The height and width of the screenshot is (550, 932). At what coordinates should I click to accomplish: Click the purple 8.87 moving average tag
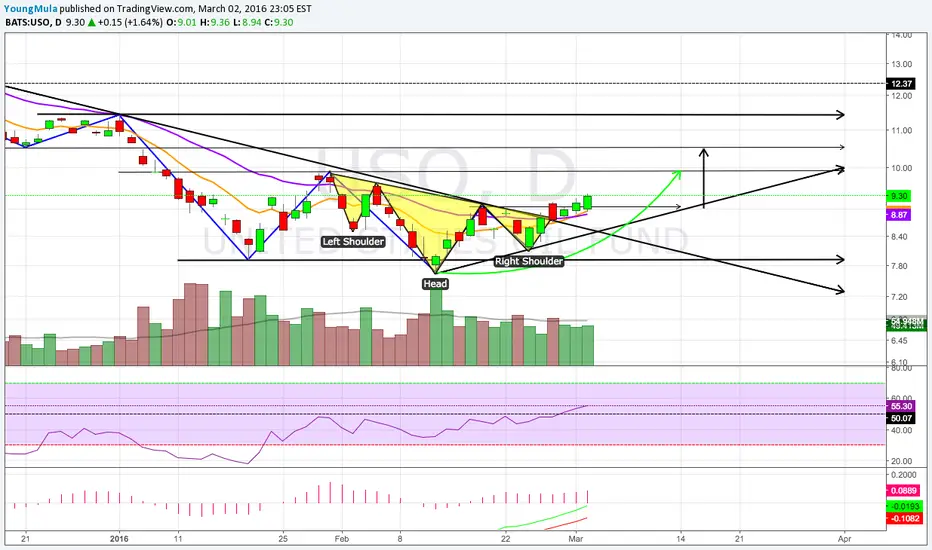pyautogui.click(x=899, y=215)
